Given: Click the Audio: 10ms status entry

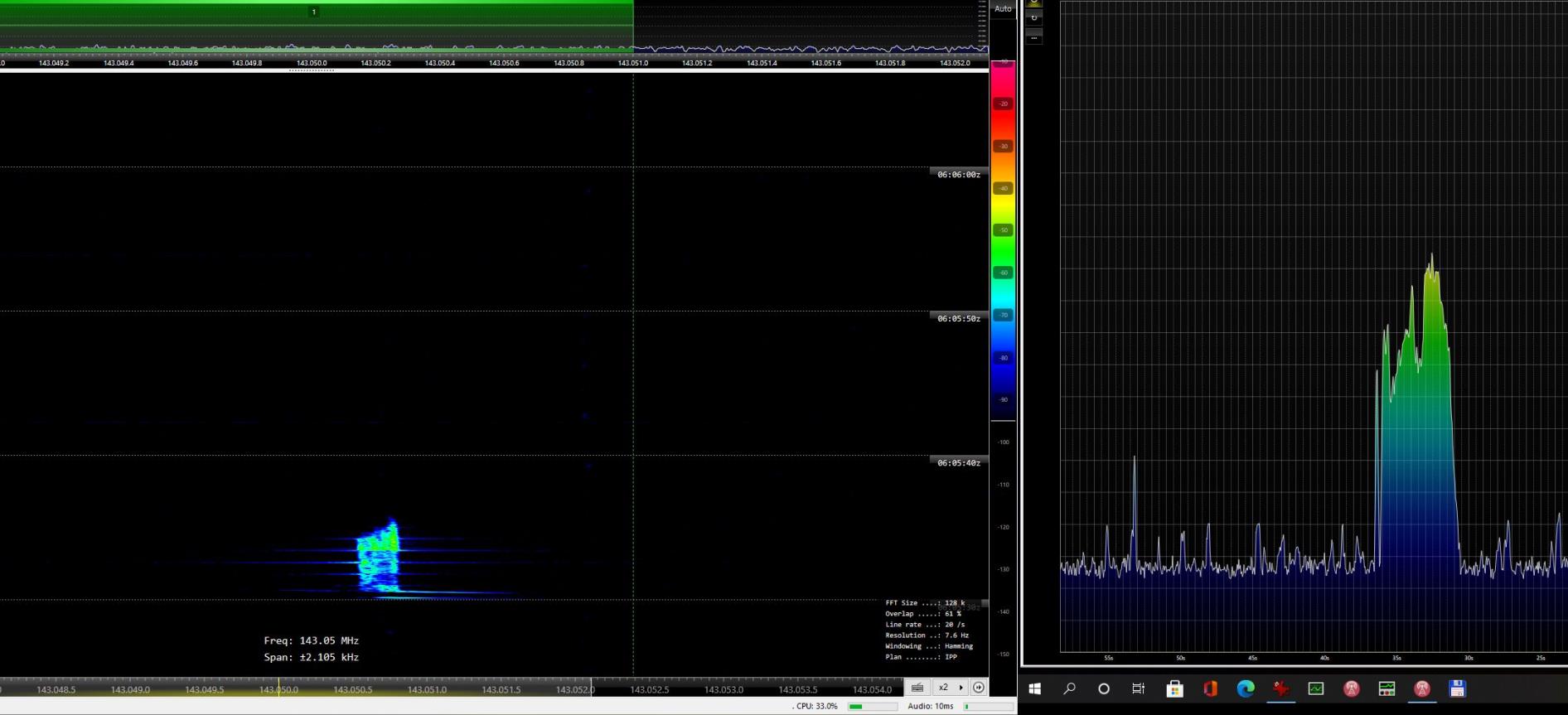Looking at the screenshot, I should coord(931,706).
